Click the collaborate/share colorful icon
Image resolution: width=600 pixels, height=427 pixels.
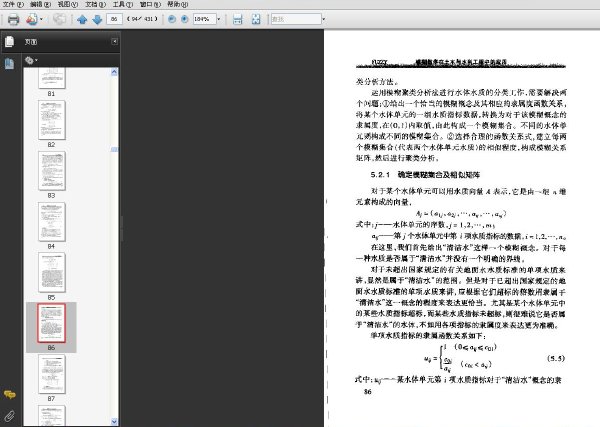tap(32, 19)
